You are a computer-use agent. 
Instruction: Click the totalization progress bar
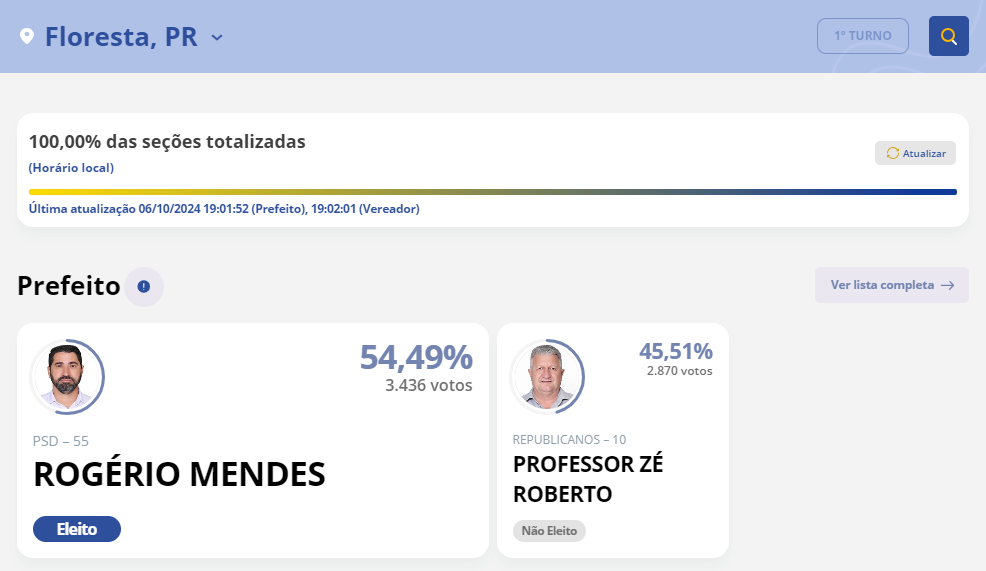click(x=492, y=192)
